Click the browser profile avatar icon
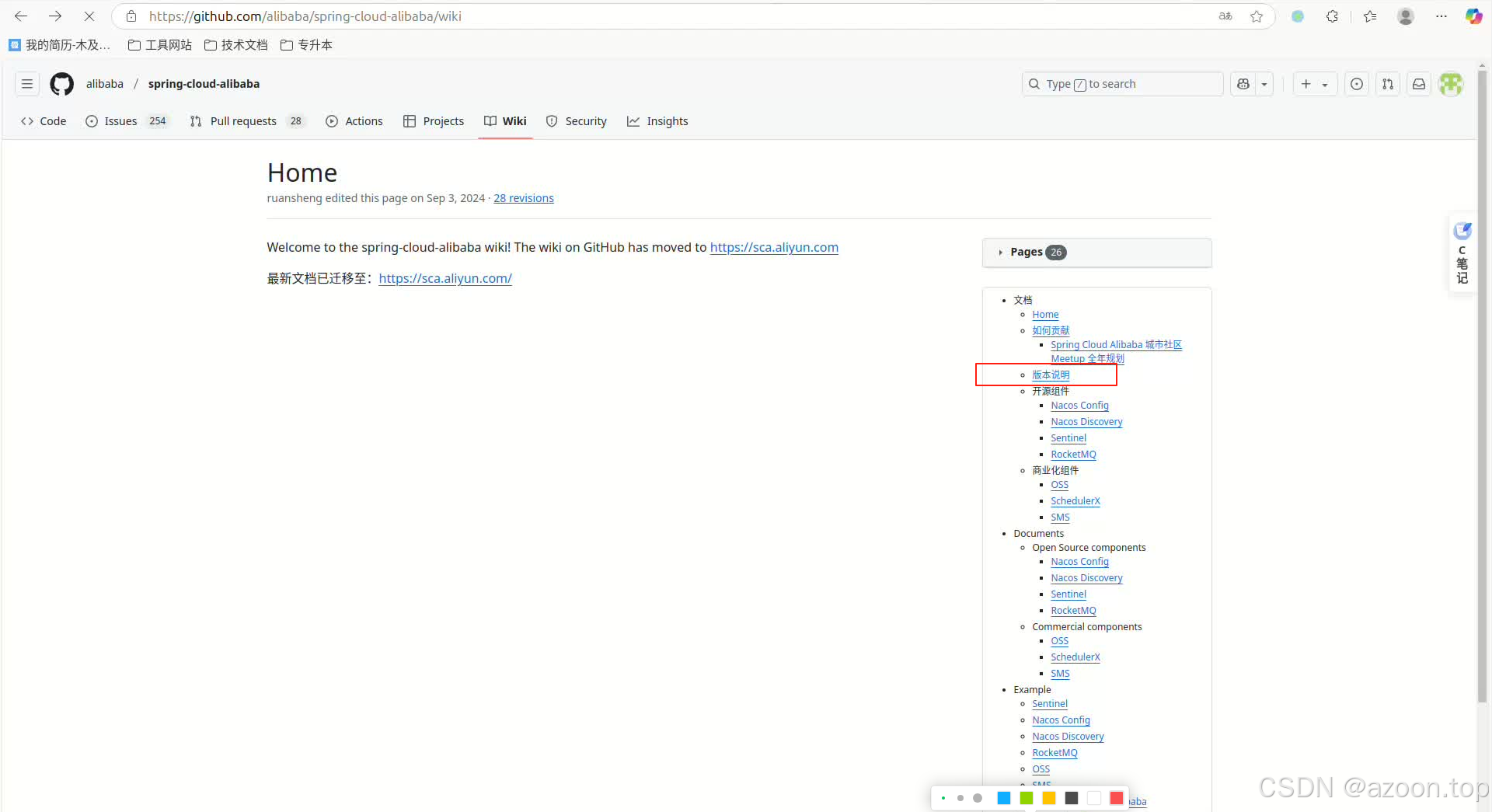 click(1406, 16)
